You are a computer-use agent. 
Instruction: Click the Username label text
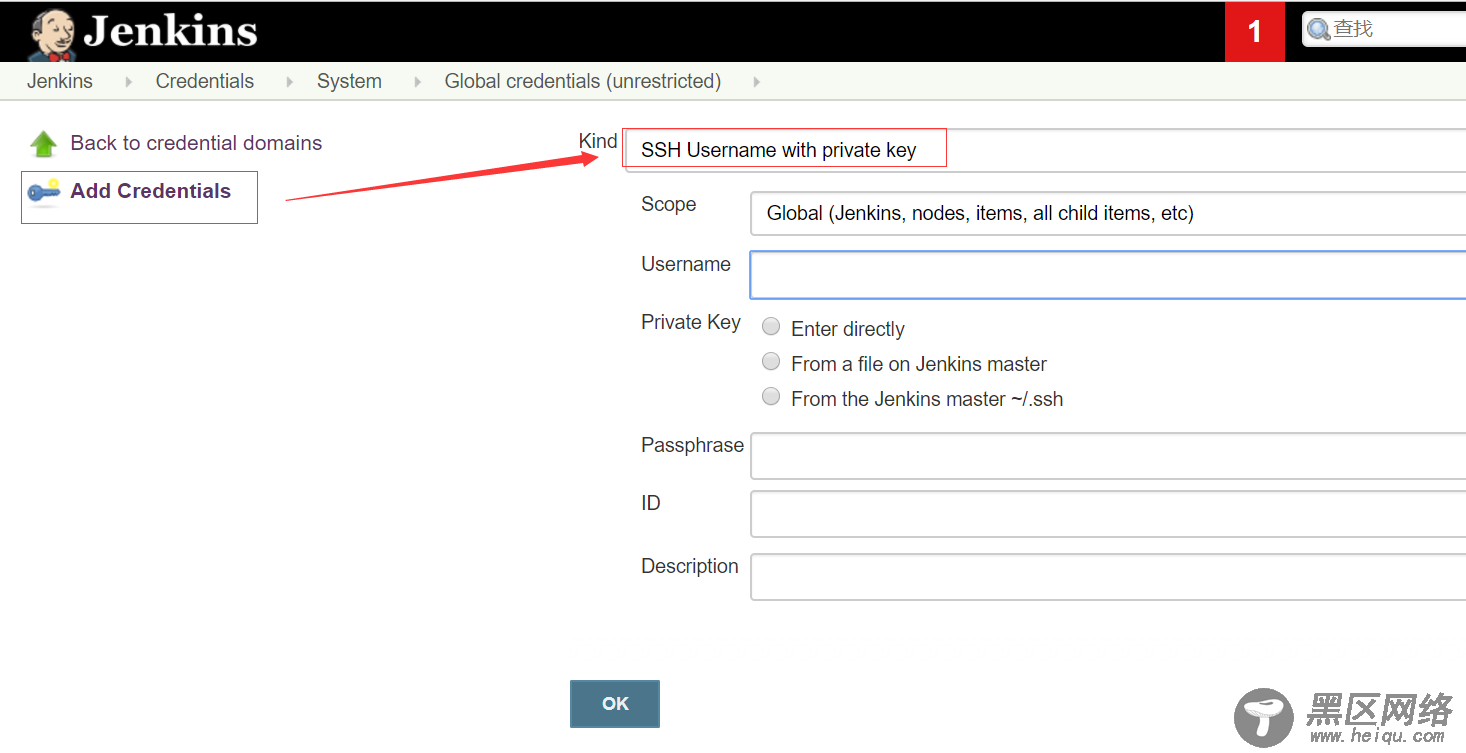(x=686, y=264)
